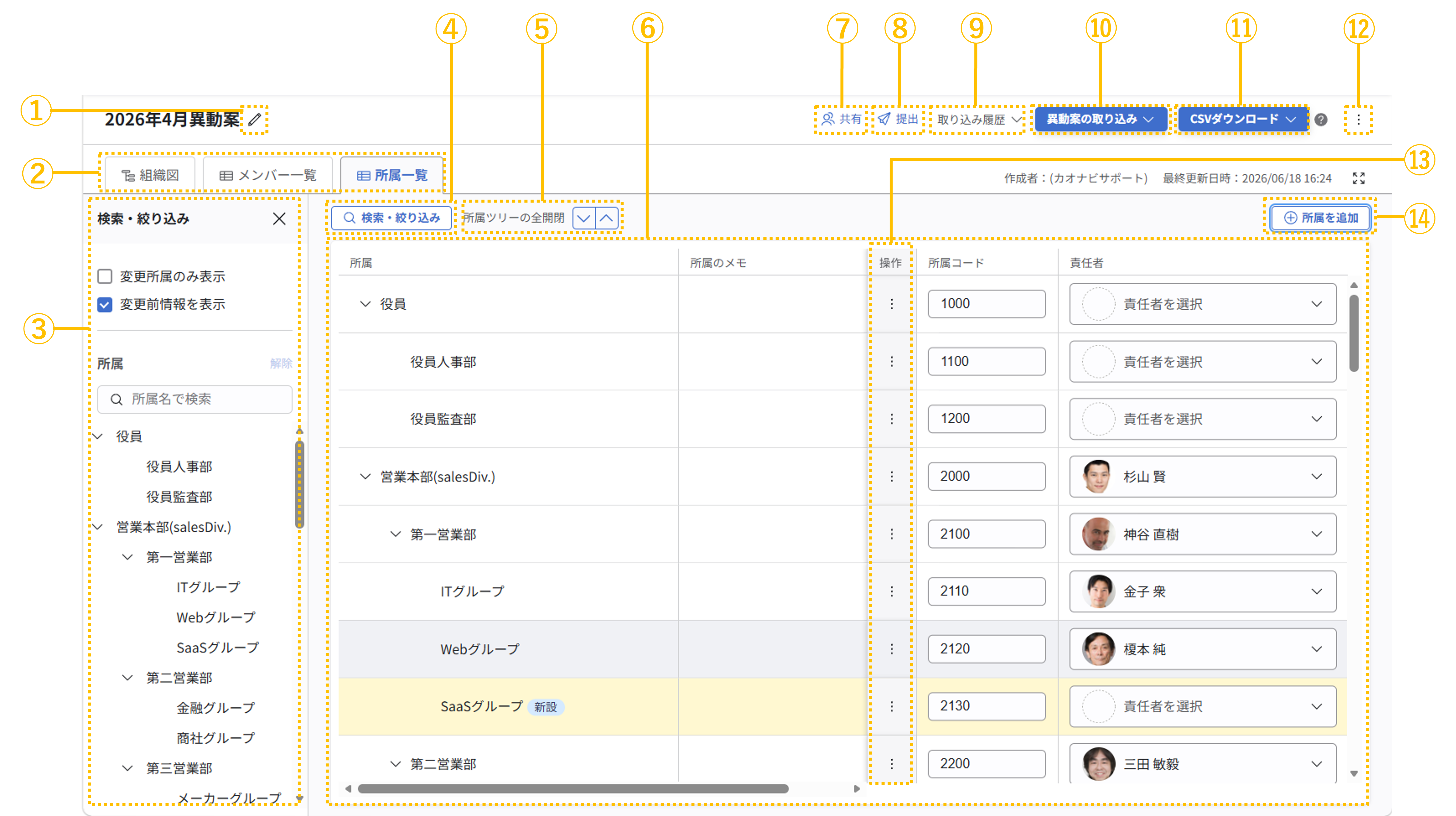Open the help question mark icon

tap(1321, 119)
